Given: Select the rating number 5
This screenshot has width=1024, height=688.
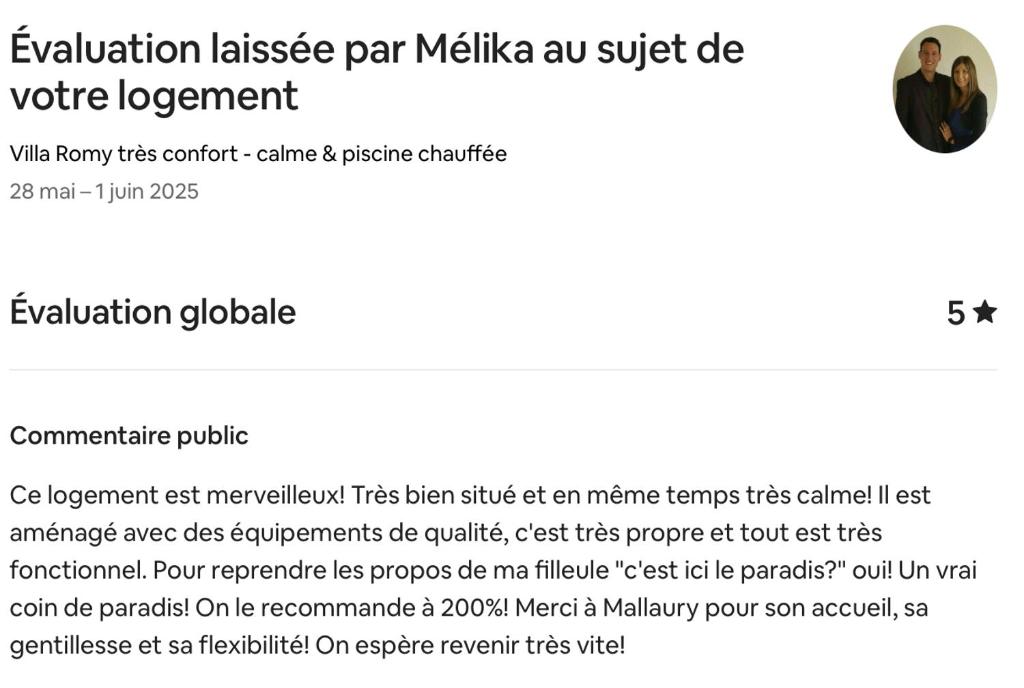Looking at the screenshot, I should click(956, 313).
